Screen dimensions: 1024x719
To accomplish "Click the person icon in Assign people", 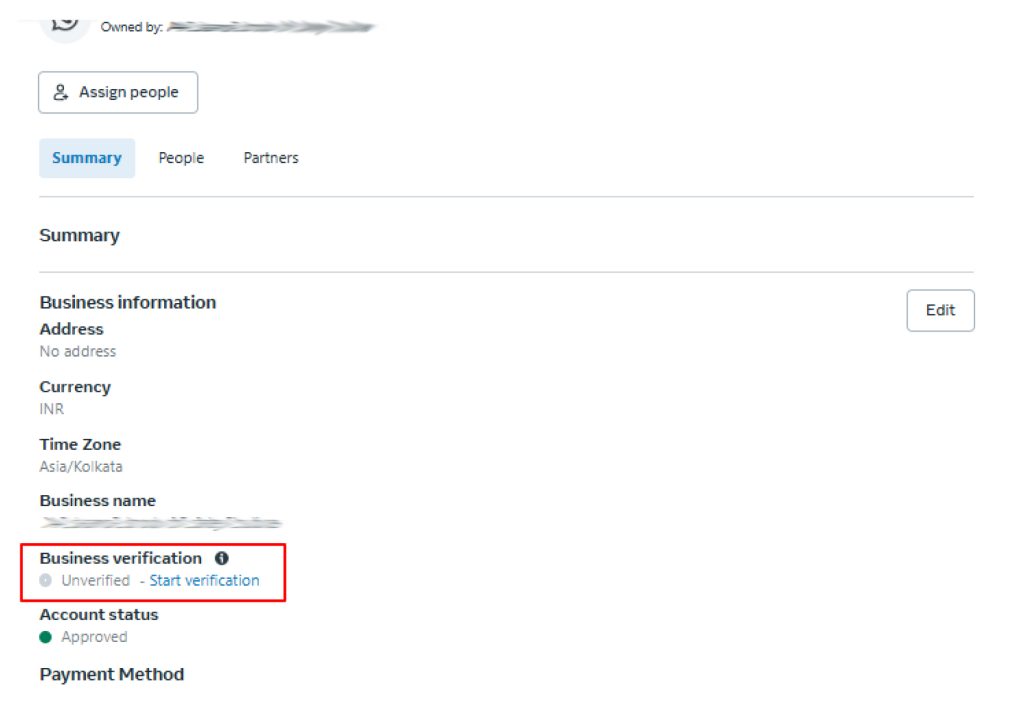I will pyautogui.click(x=60, y=93).
